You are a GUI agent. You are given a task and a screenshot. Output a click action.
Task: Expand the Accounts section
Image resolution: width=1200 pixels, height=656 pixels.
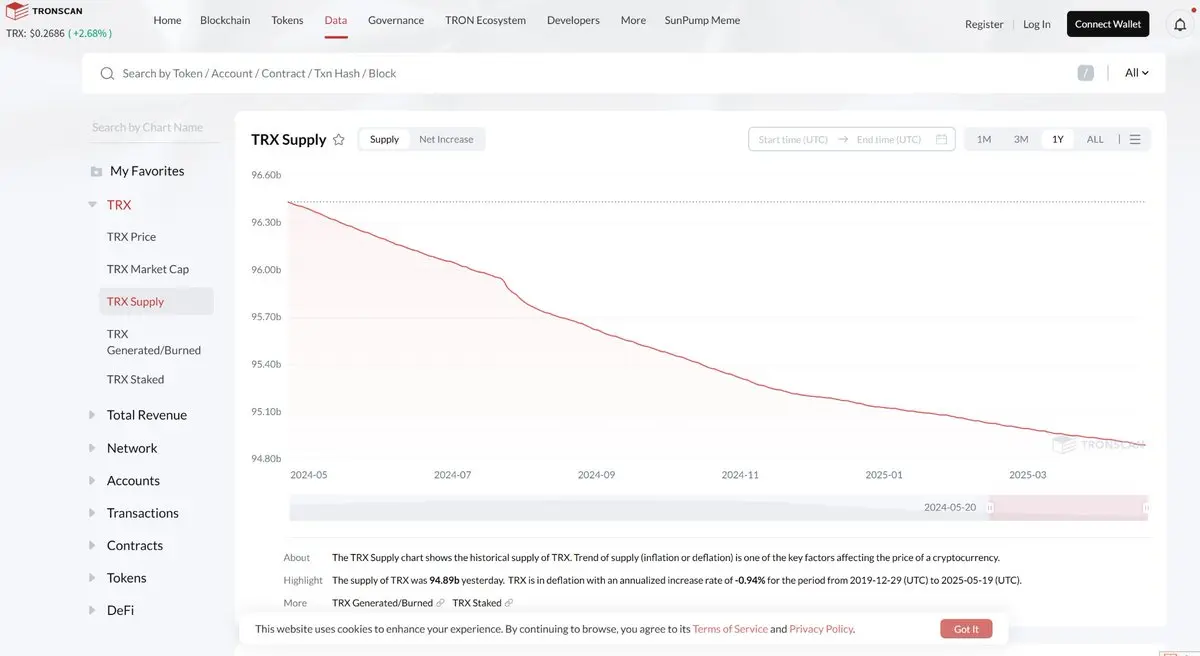(93, 481)
